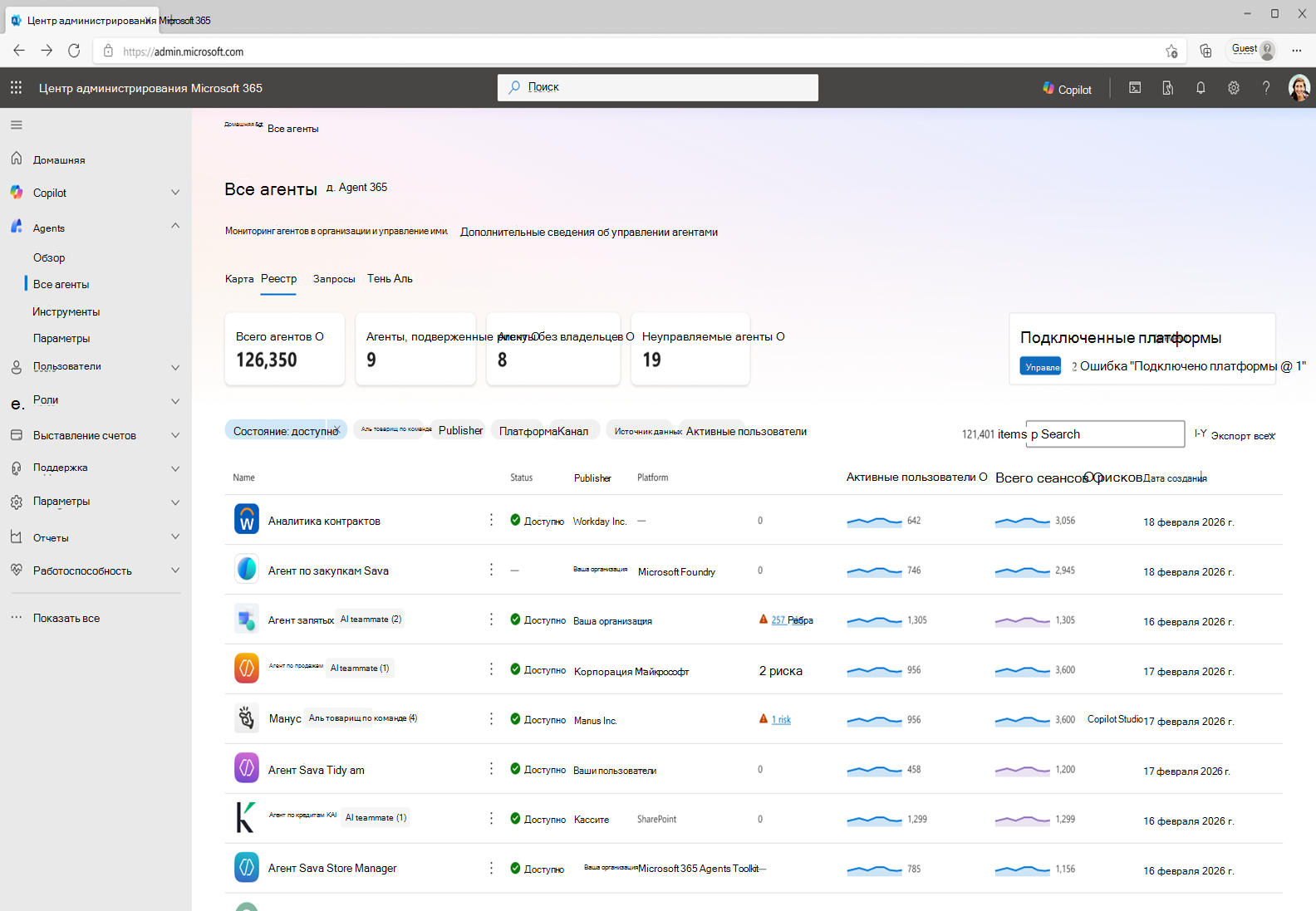Expand the Работоспособность section
Screen dimensions: 1316x911
tap(175, 570)
